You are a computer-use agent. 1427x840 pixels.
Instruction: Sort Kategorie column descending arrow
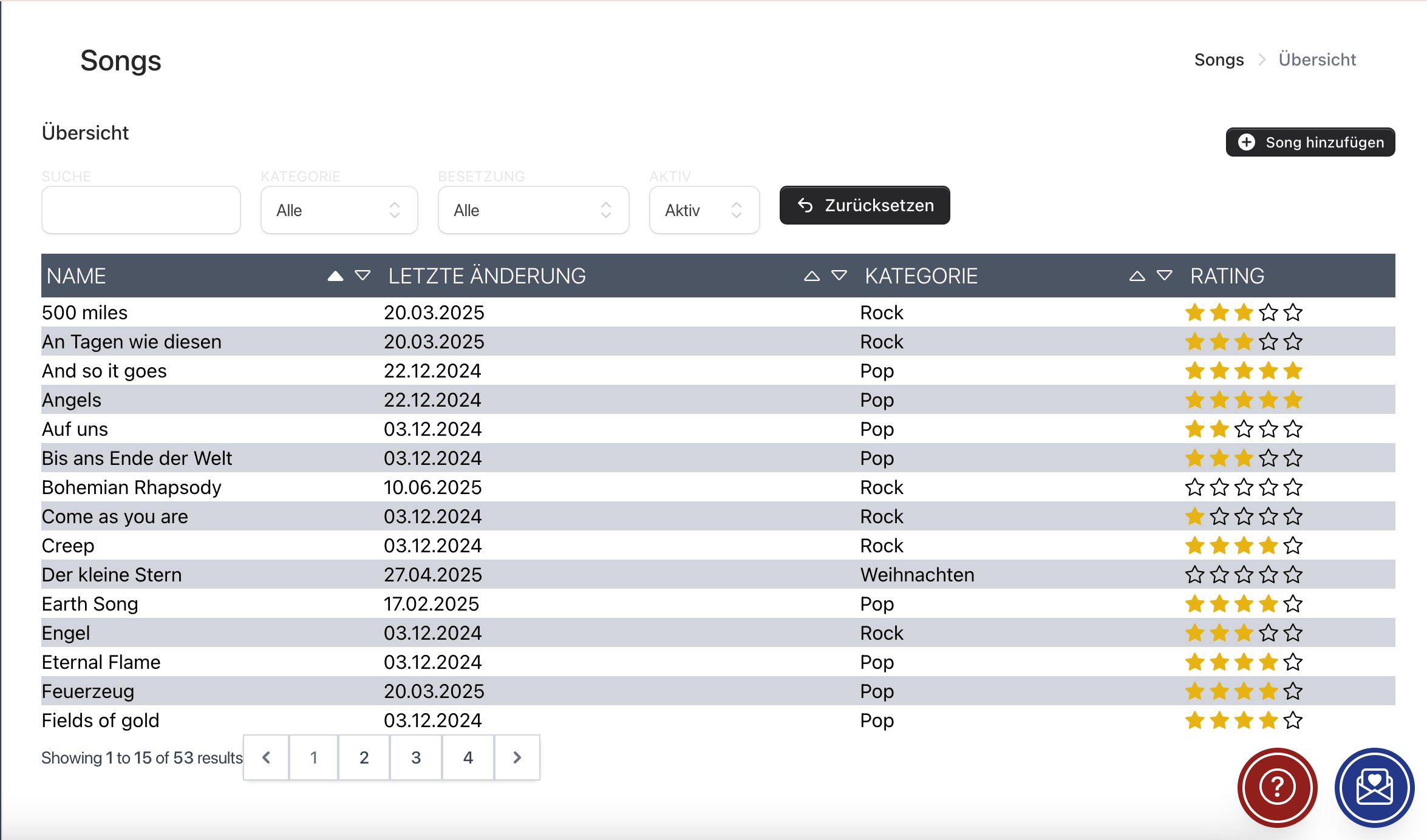(x=1164, y=276)
